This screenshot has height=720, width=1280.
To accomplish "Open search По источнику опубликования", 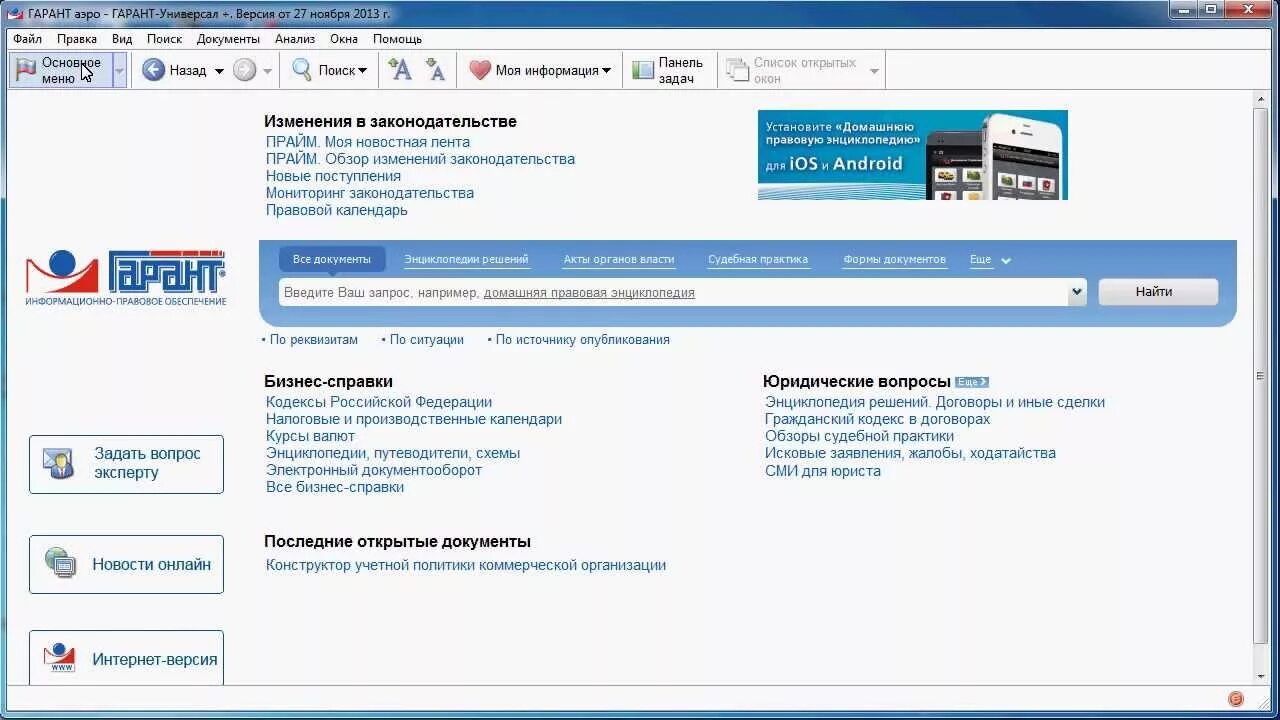I will (x=582, y=339).
